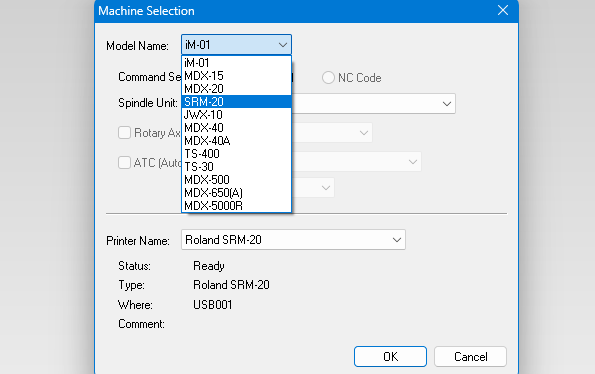Pick MDX-650(A) from the model list
This screenshot has height=374, width=595.
236,193
